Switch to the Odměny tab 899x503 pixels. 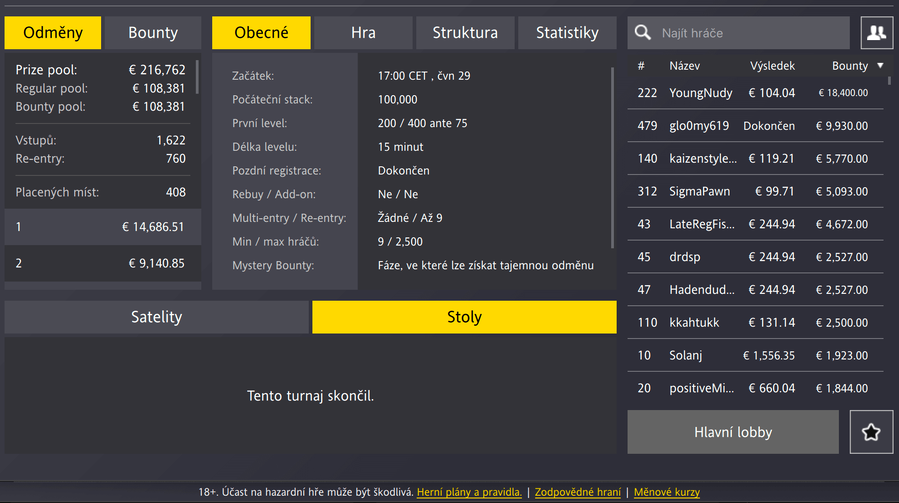[x=53, y=33]
